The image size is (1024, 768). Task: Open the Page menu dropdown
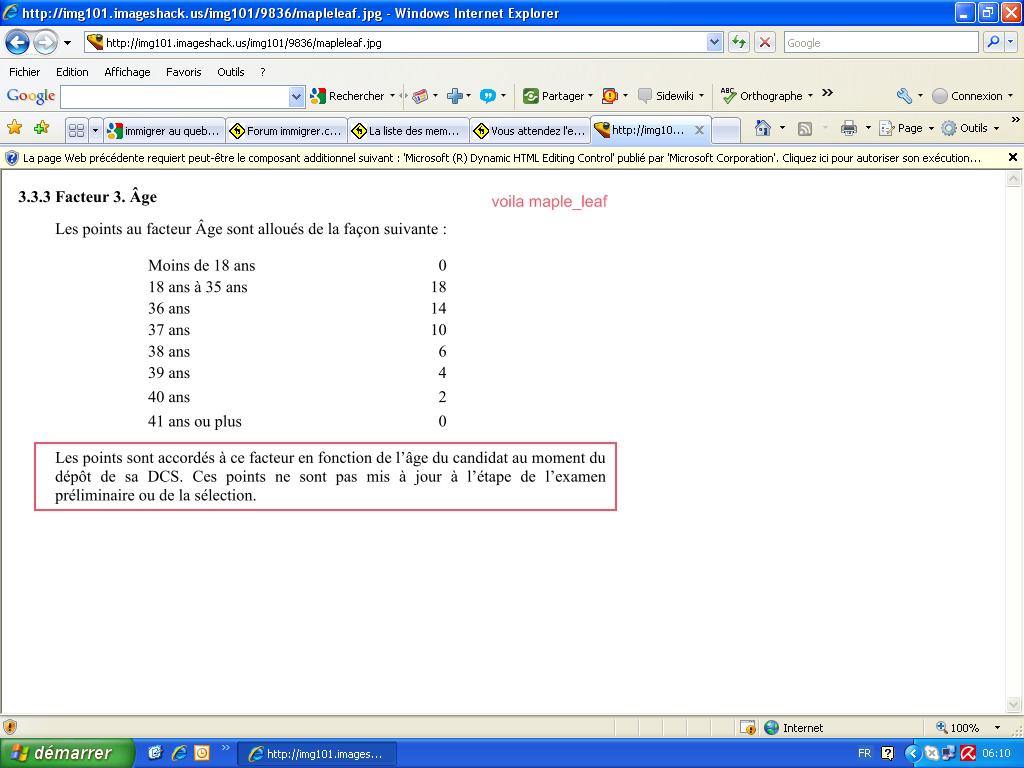[x=909, y=128]
